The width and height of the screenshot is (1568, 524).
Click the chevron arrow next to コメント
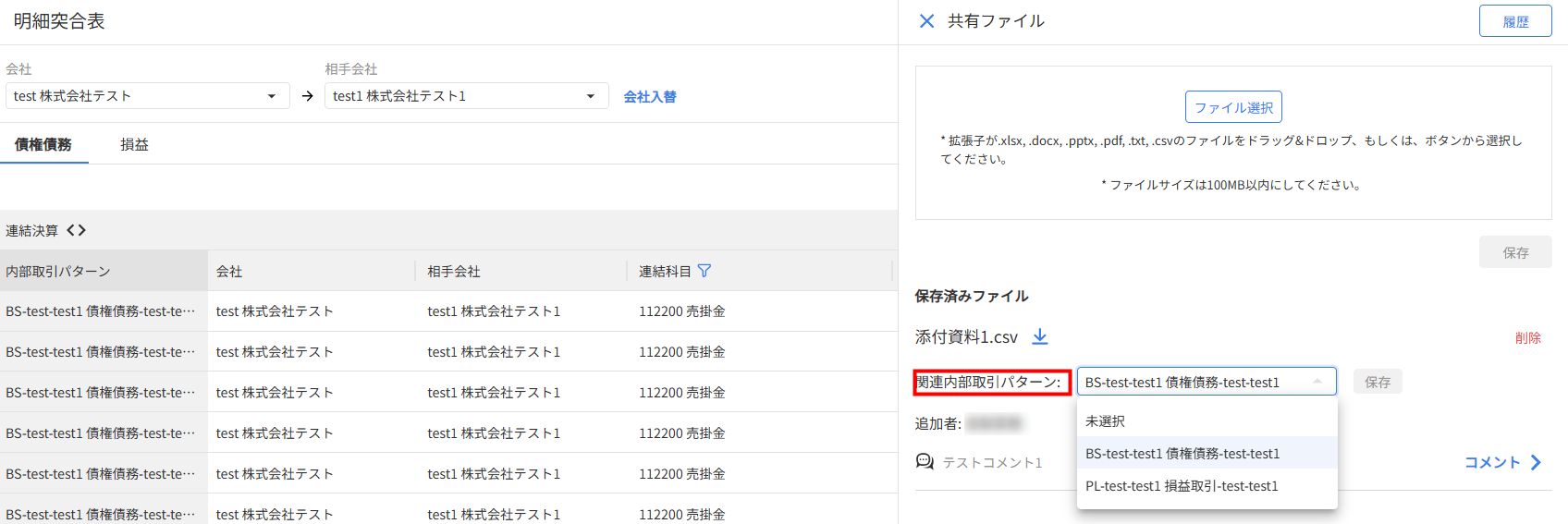(x=1536, y=462)
